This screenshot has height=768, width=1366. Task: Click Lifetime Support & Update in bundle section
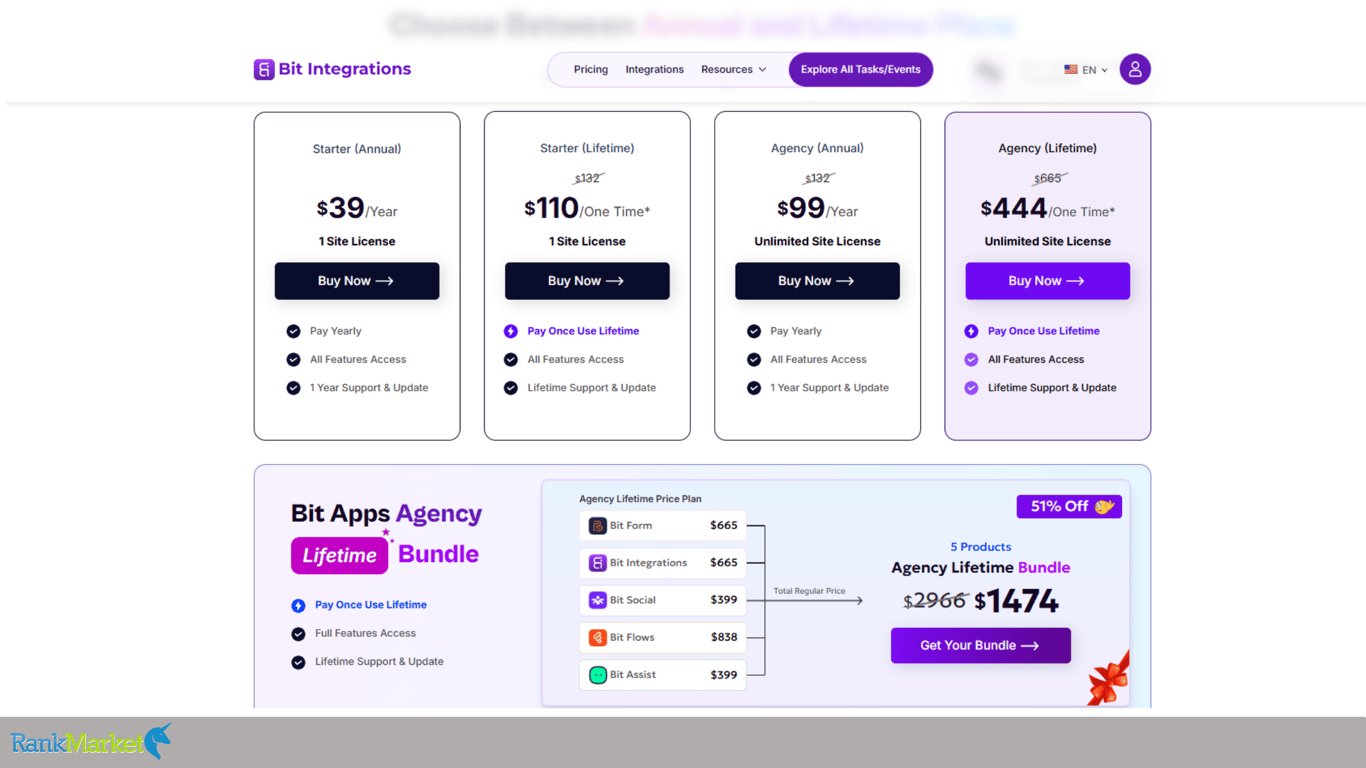pyautogui.click(x=379, y=662)
